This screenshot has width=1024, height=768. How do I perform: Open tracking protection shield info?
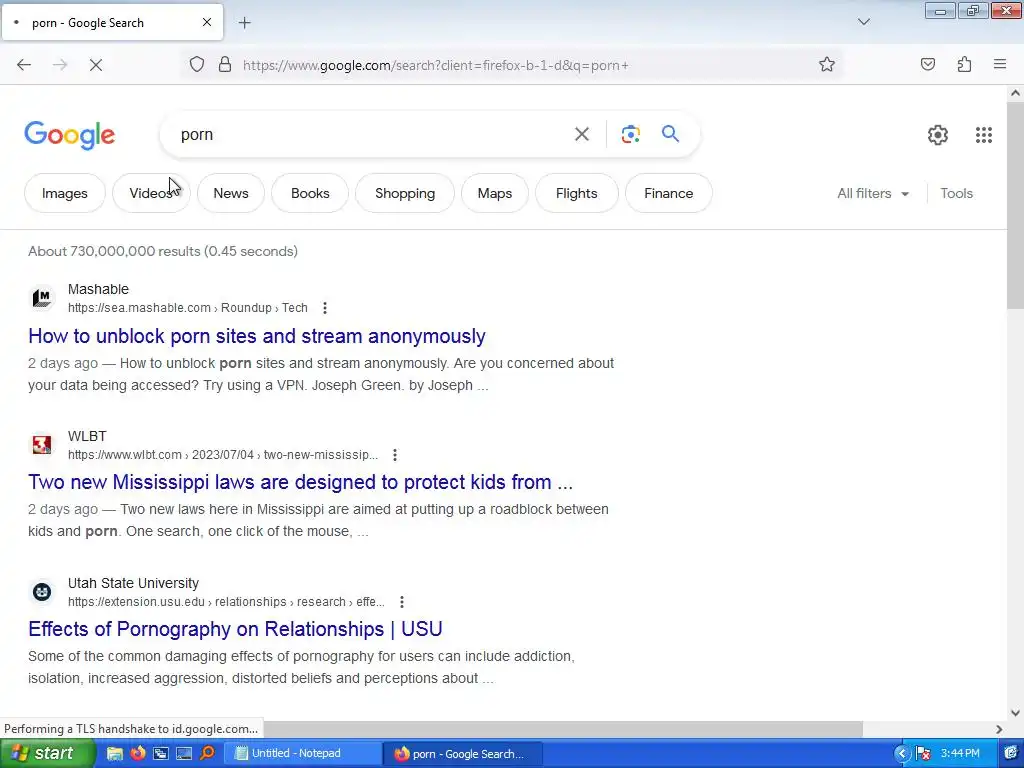coord(197,65)
